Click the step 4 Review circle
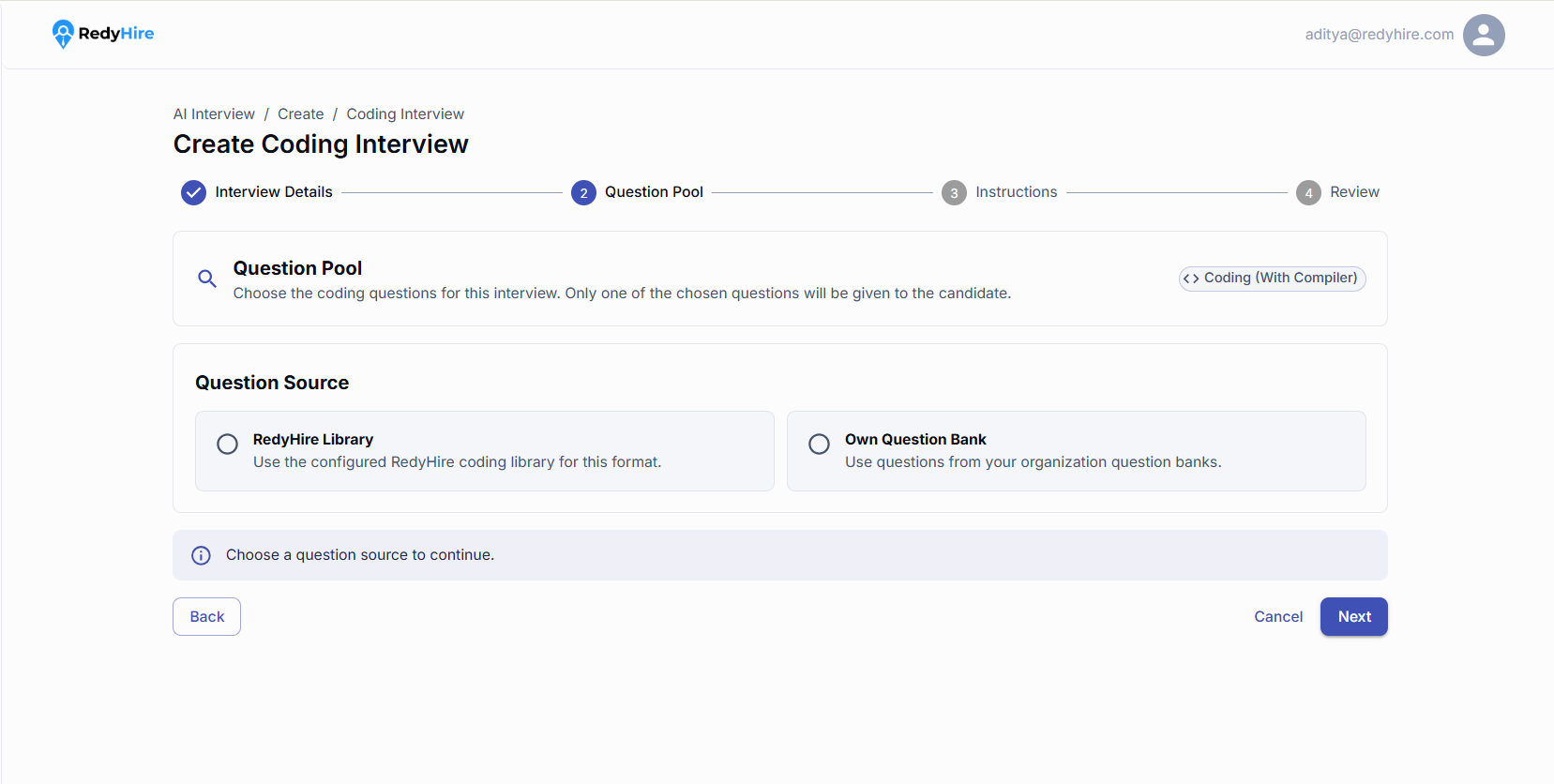 (x=1308, y=192)
